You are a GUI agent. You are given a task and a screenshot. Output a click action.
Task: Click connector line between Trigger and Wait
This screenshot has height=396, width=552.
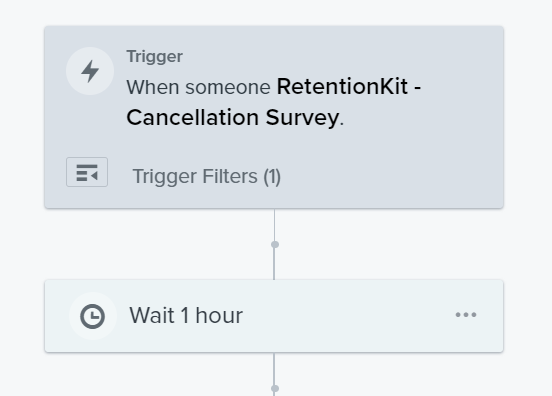pos(274,262)
